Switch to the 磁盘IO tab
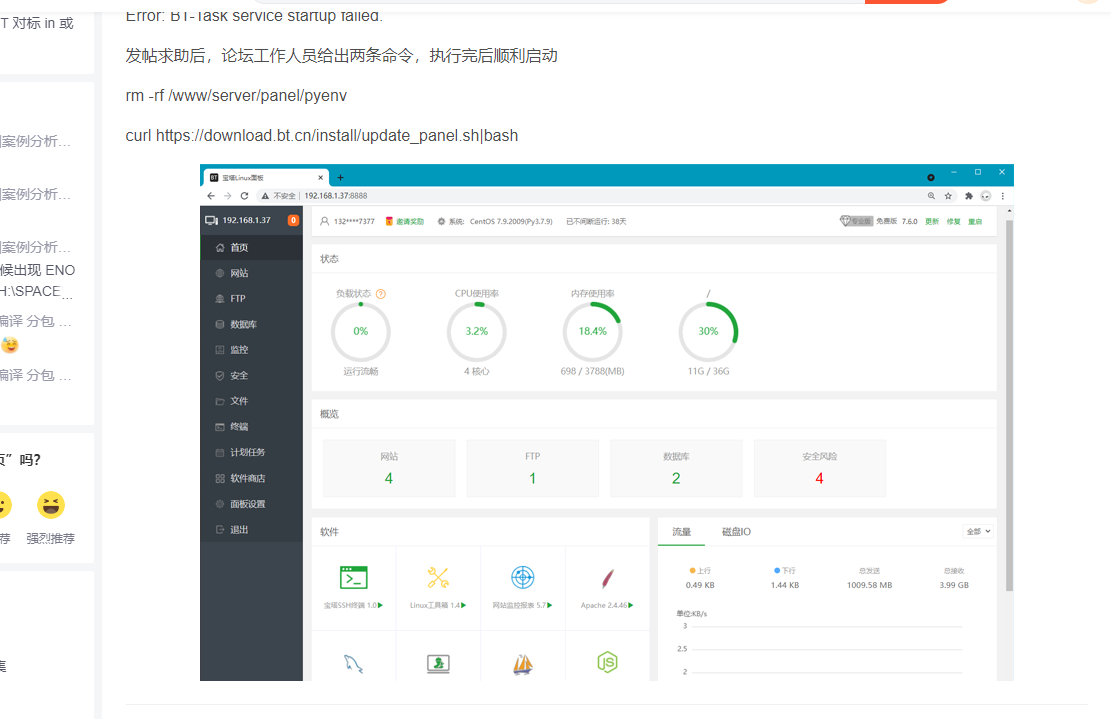1111x719 pixels. pos(736,531)
